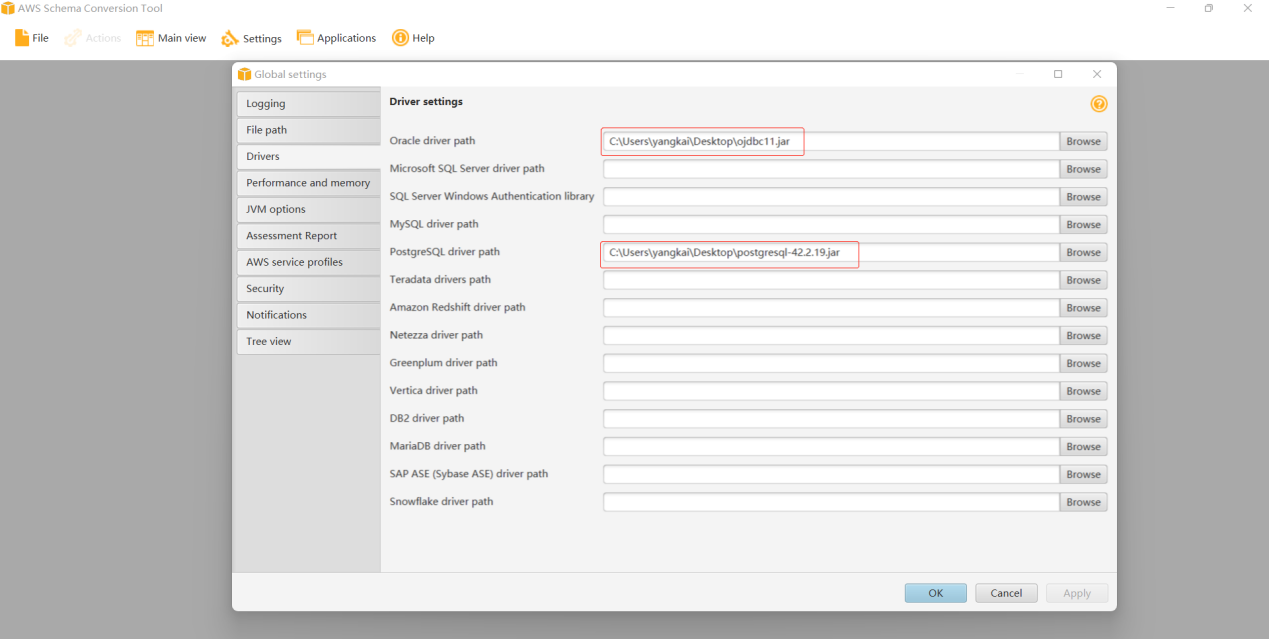Focus the Teradata drivers path field
The image size is (1269, 639).
(831, 280)
